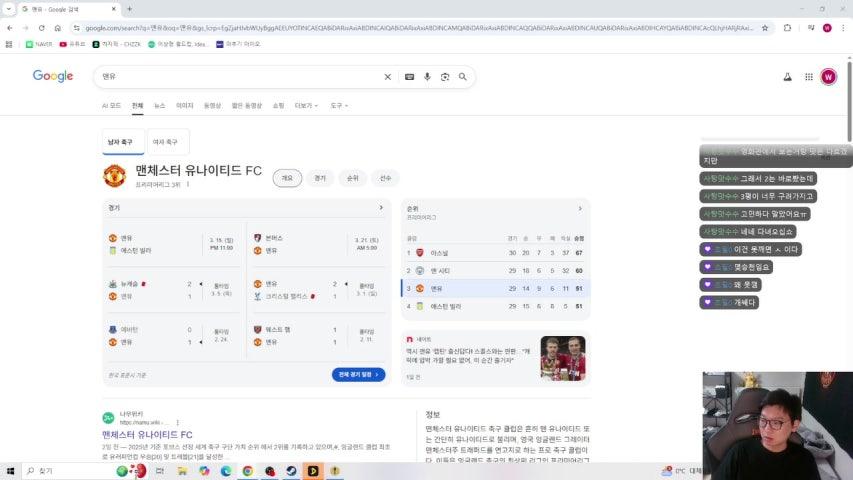Go back using the browser back arrow
This screenshot has height=480, width=853.
(x=10, y=28)
